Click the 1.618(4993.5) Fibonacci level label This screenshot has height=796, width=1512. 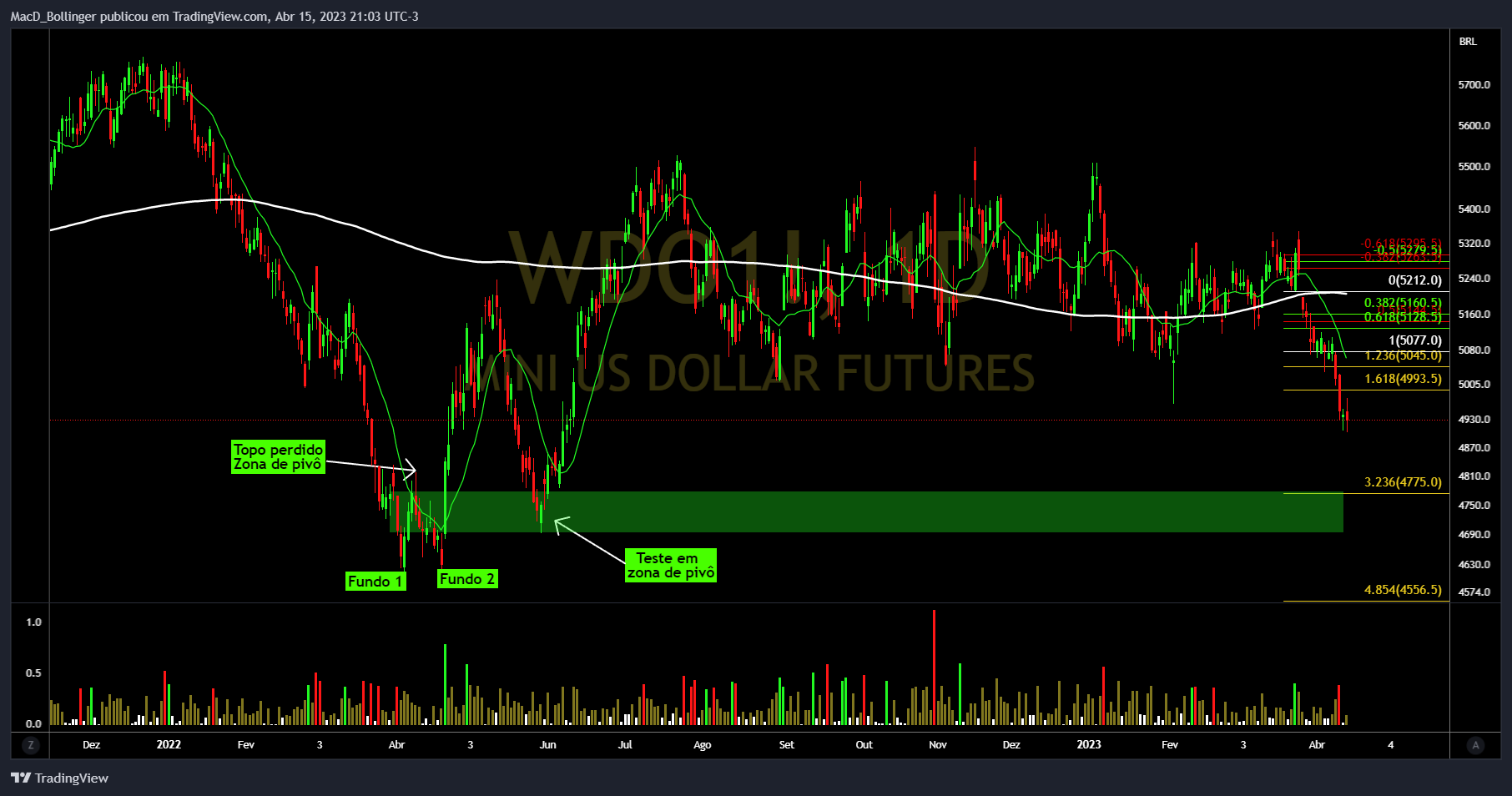[1403, 379]
